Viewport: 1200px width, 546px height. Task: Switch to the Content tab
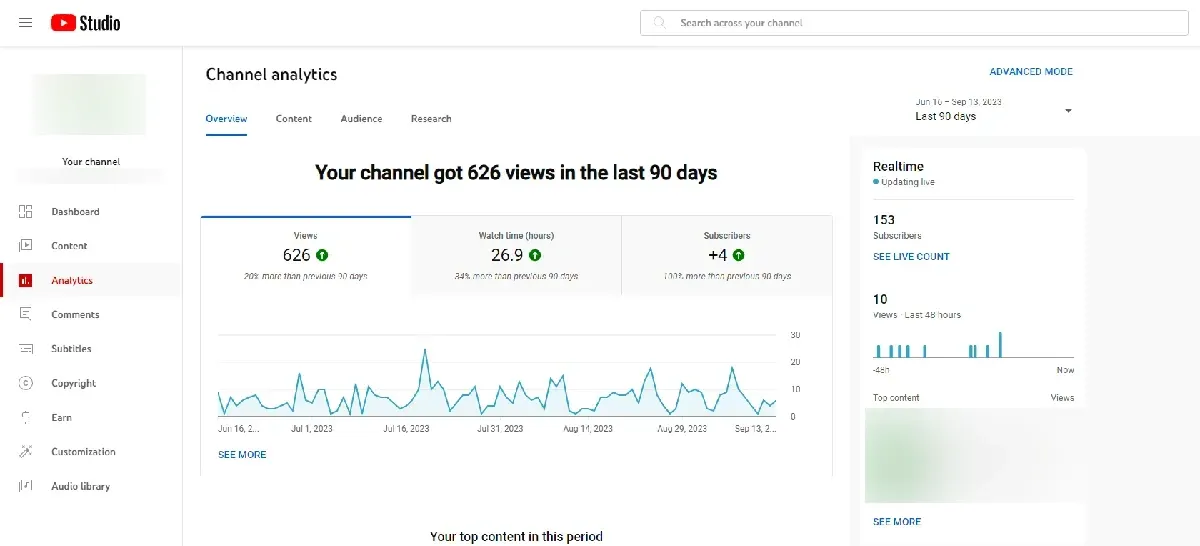294,119
